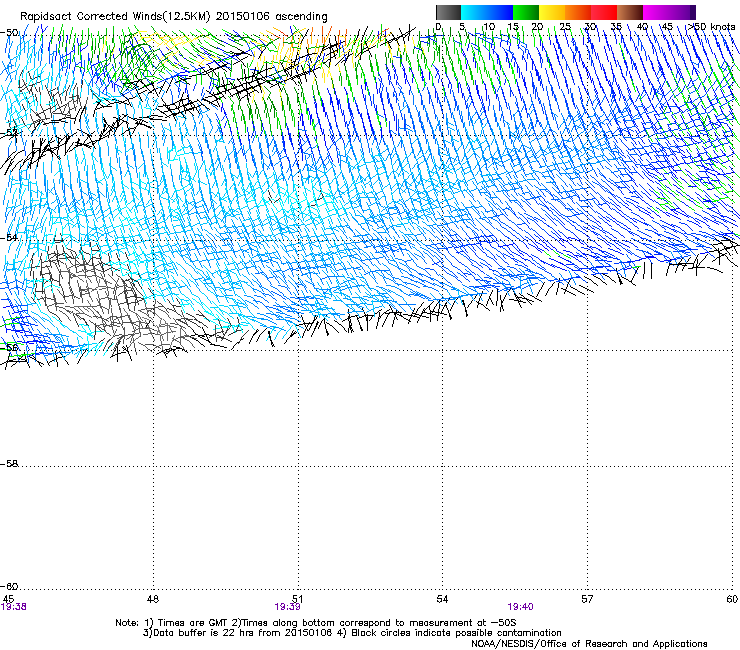Image resolution: width=740 pixels, height=650 pixels.
Task: Pick the green 15-20 knots legend color
Action: [x=526, y=12]
